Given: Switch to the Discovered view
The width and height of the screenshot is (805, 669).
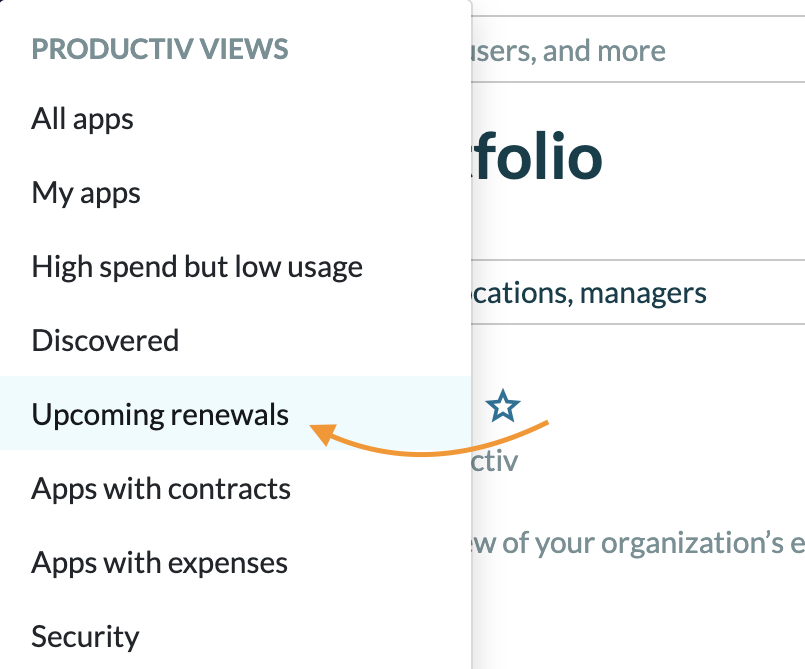Looking at the screenshot, I should coord(105,341).
